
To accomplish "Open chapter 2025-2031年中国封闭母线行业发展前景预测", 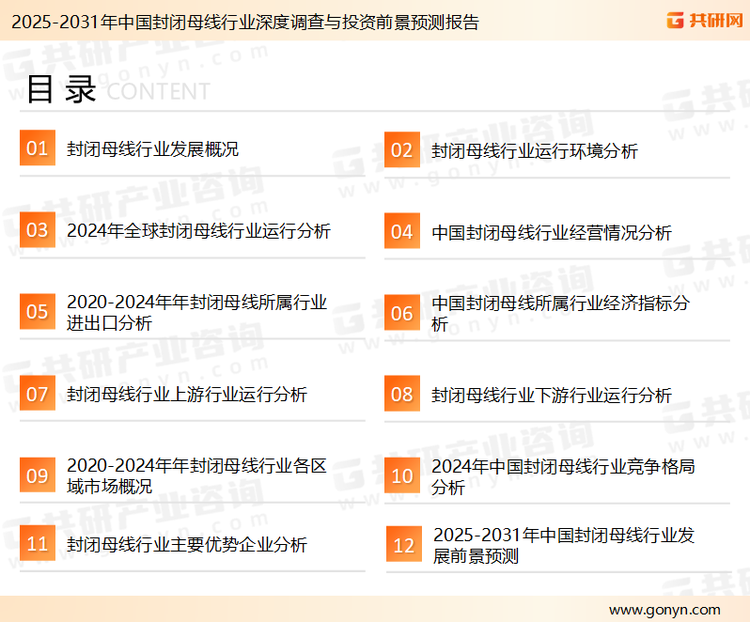I will 563,545.
